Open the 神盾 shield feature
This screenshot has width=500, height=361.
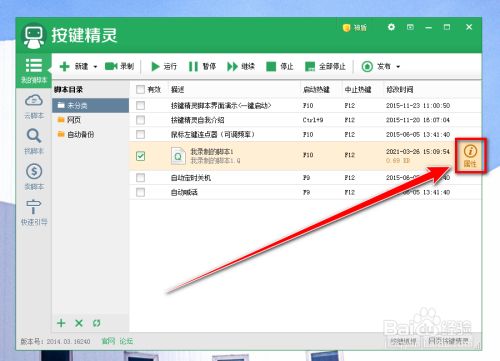[x=355, y=28]
